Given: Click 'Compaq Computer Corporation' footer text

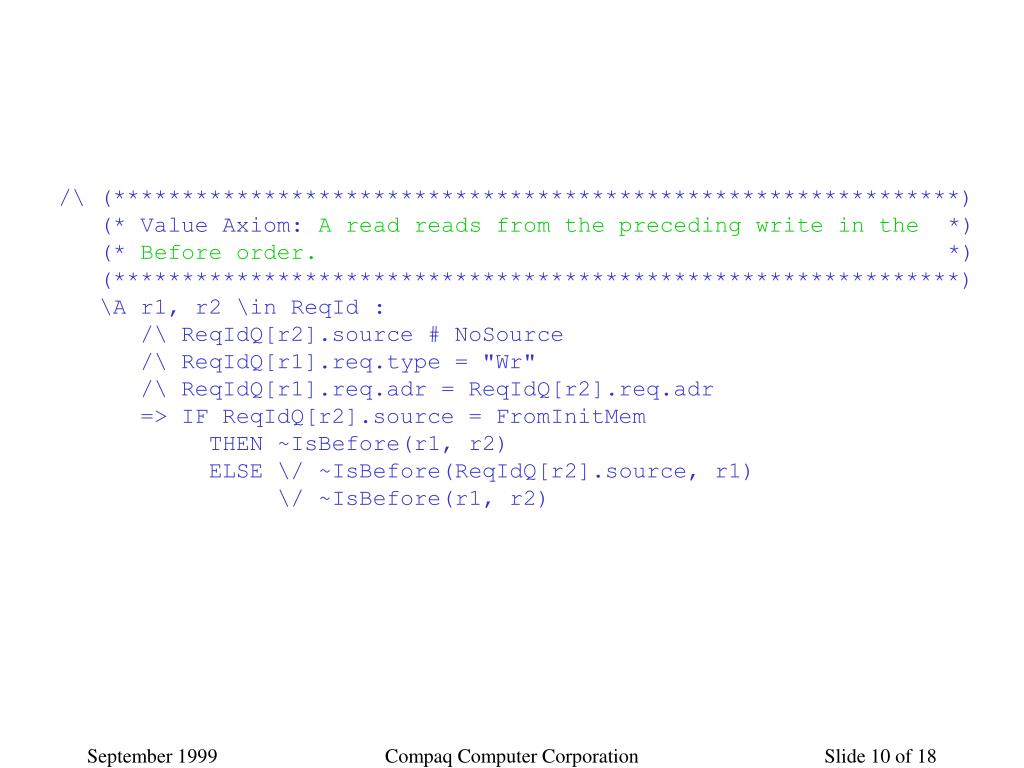Looking at the screenshot, I should click(x=511, y=756).
